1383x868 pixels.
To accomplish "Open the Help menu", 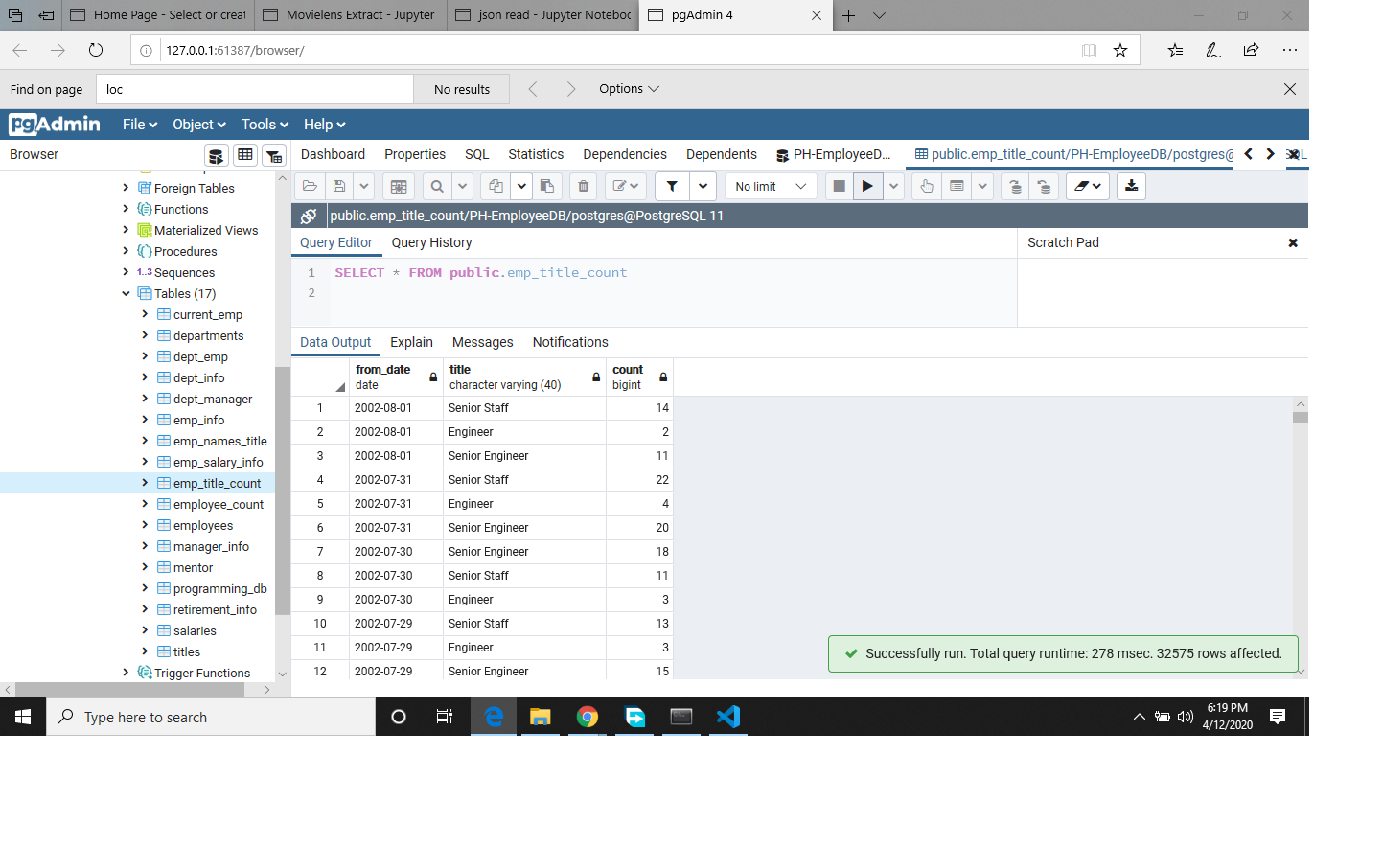I will (x=324, y=125).
